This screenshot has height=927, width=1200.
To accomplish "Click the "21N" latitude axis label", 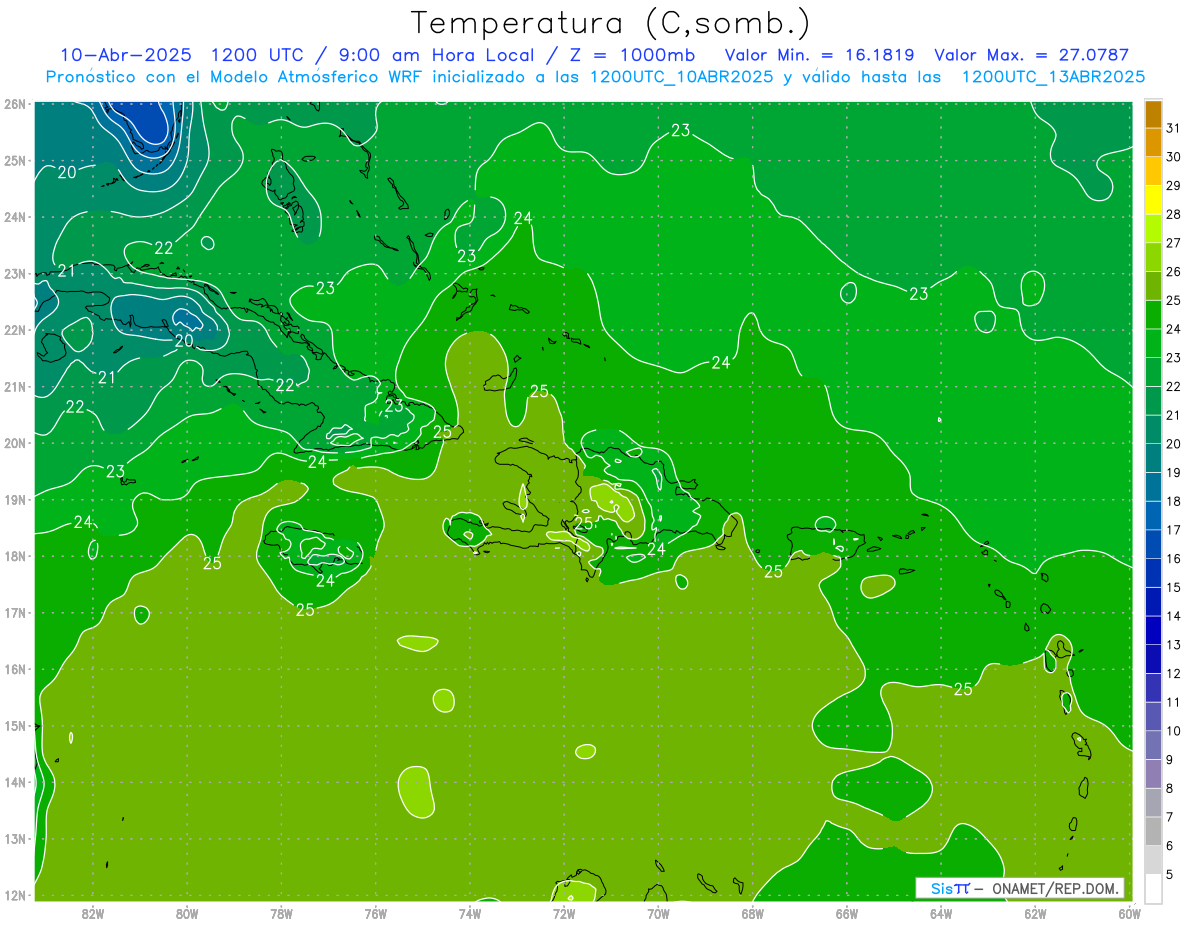I will tap(15, 386).
